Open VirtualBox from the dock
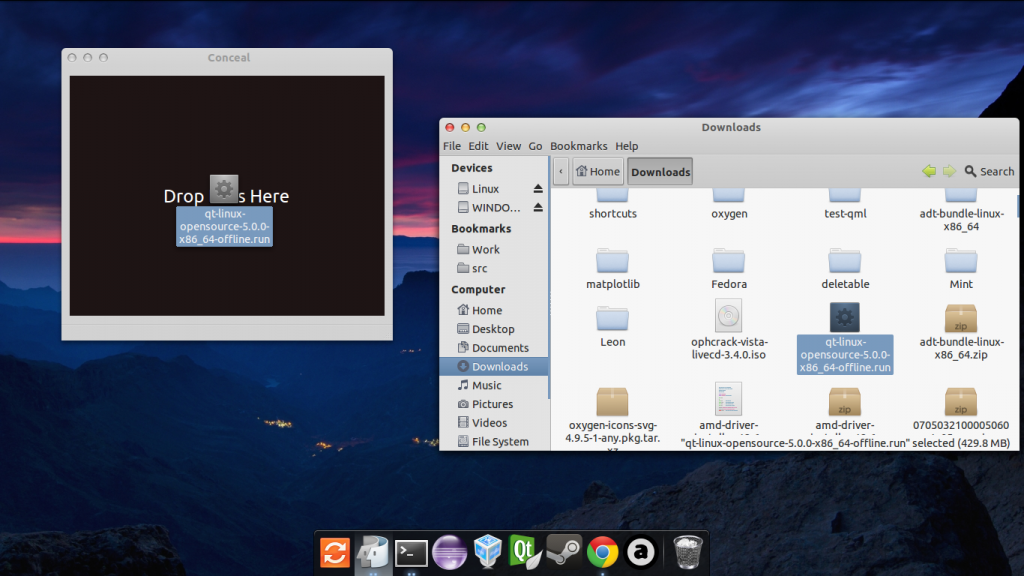Viewport: 1024px width, 576px height. [487, 551]
